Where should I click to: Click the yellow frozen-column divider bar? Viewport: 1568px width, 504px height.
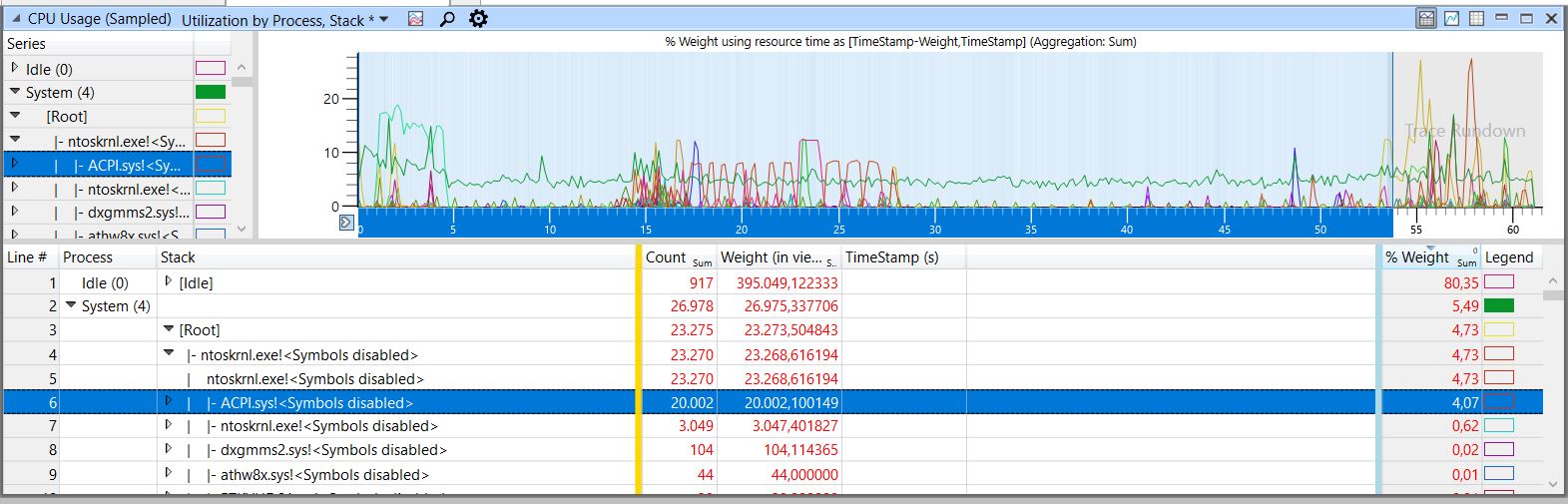click(639, 369)
